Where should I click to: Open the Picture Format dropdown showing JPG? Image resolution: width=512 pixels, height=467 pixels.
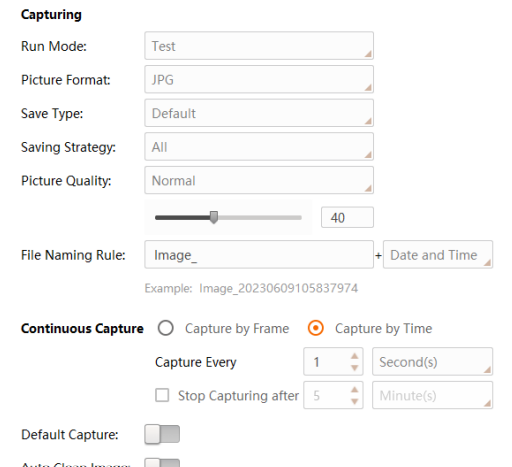point(259,79)
